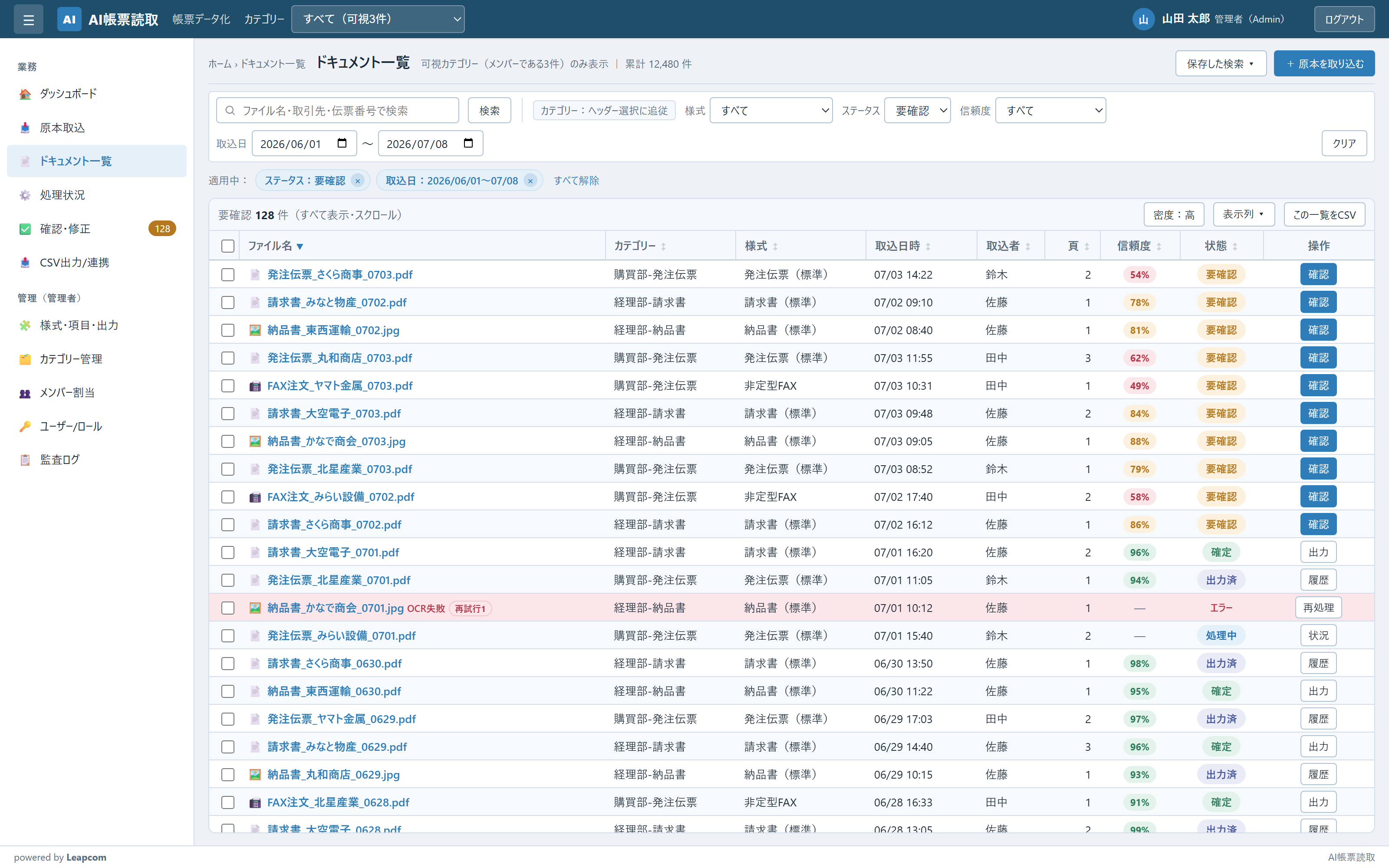This screenshot has height=868, width=1389.
Task: Check the 納品書_かなで商会_0701.jpg error row
Action: tap(228, 608)
